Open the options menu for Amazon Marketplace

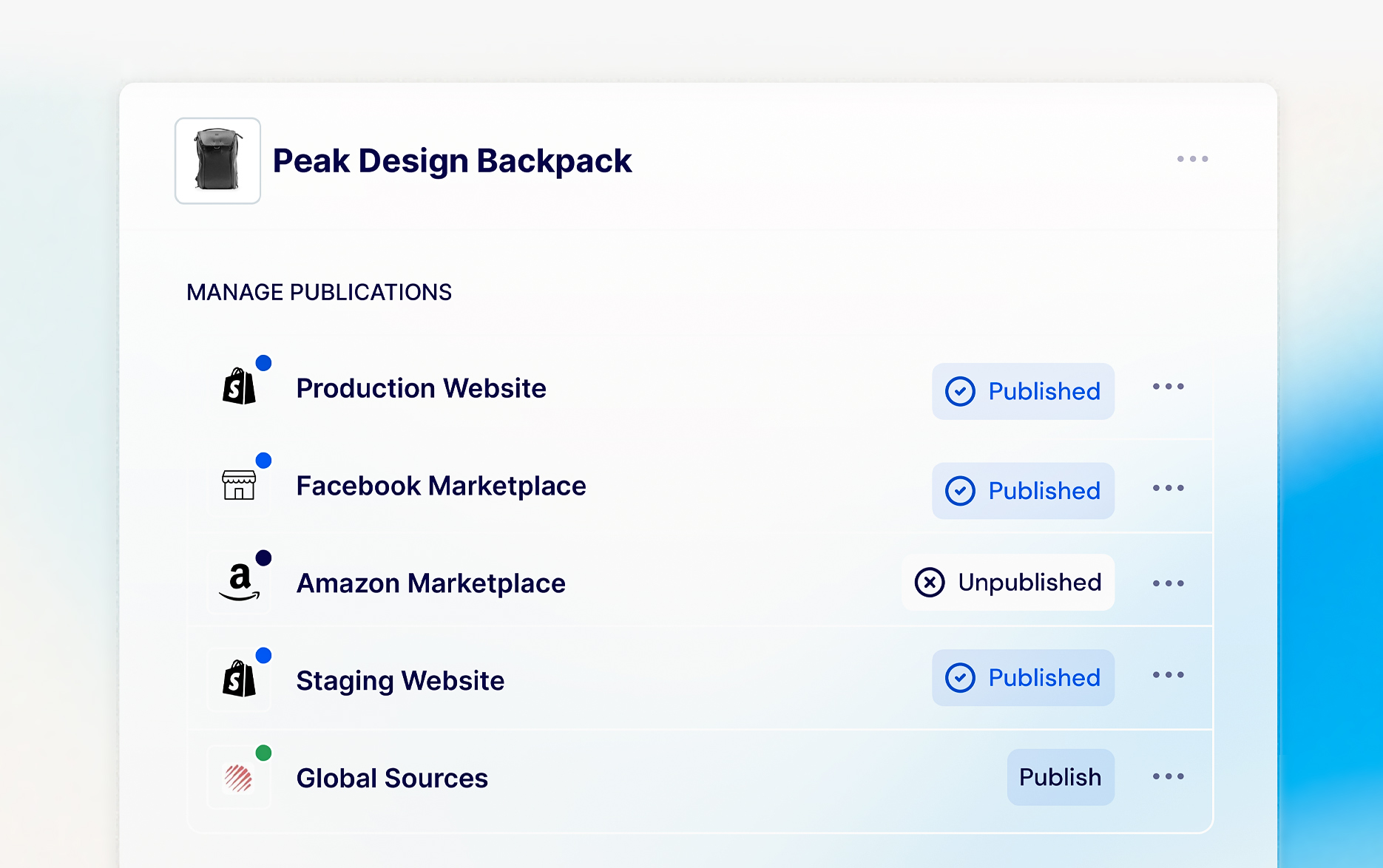(1167, 583)
